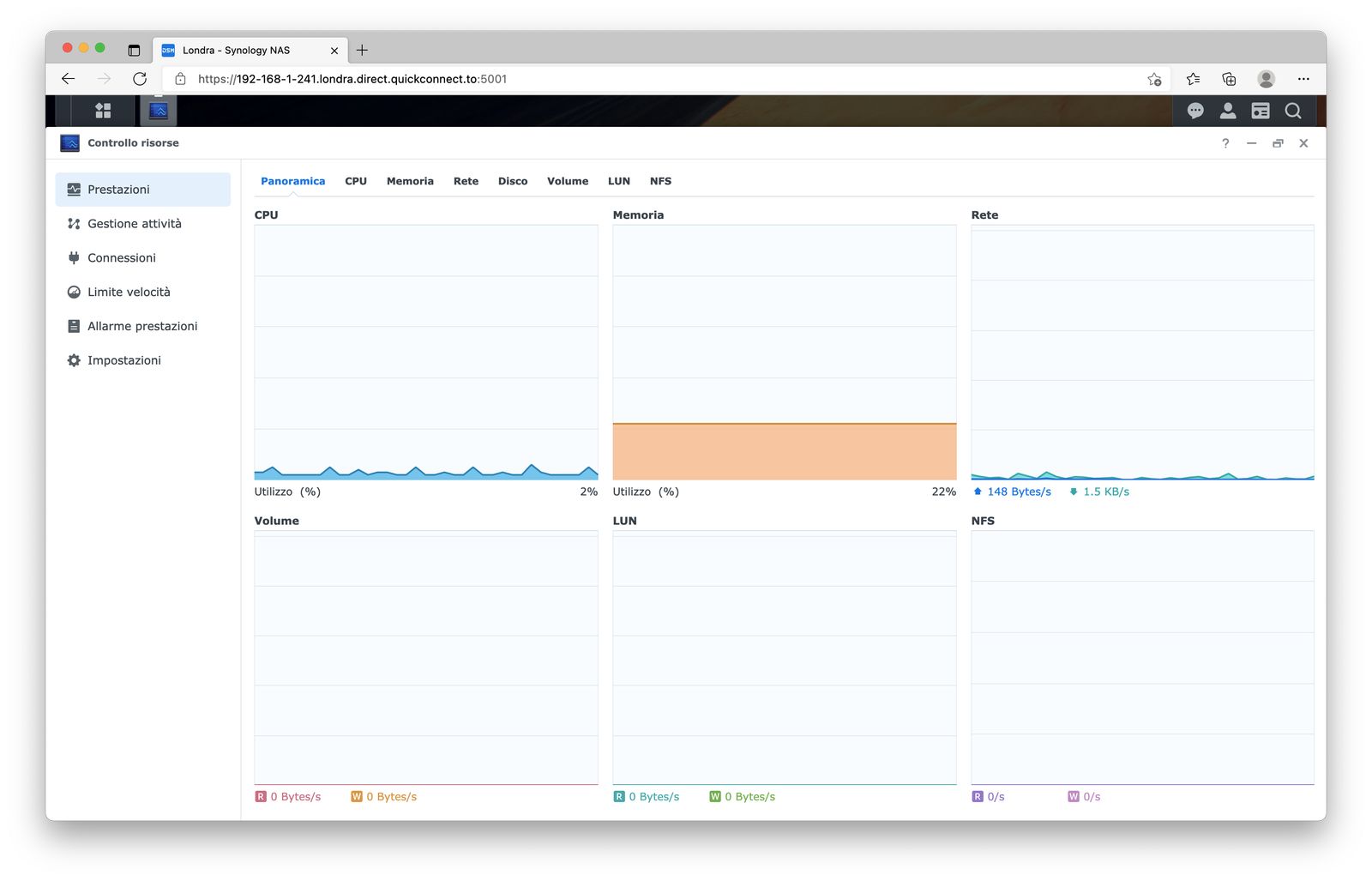Close the Controllo risorse window
This screenshot has height=881, width=1372.
1303,143
